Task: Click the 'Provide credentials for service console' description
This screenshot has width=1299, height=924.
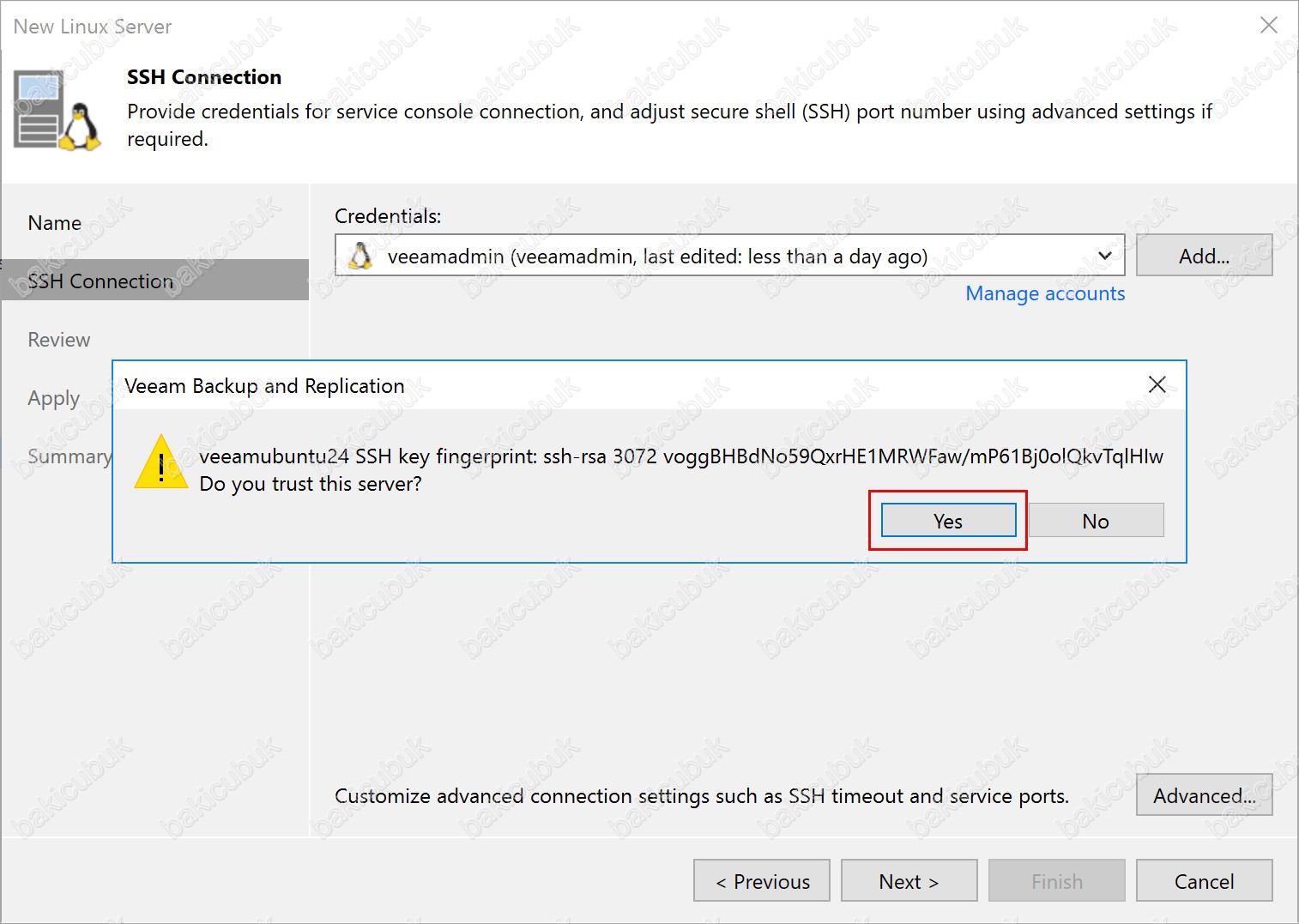Action: click(x=669, y=125)
